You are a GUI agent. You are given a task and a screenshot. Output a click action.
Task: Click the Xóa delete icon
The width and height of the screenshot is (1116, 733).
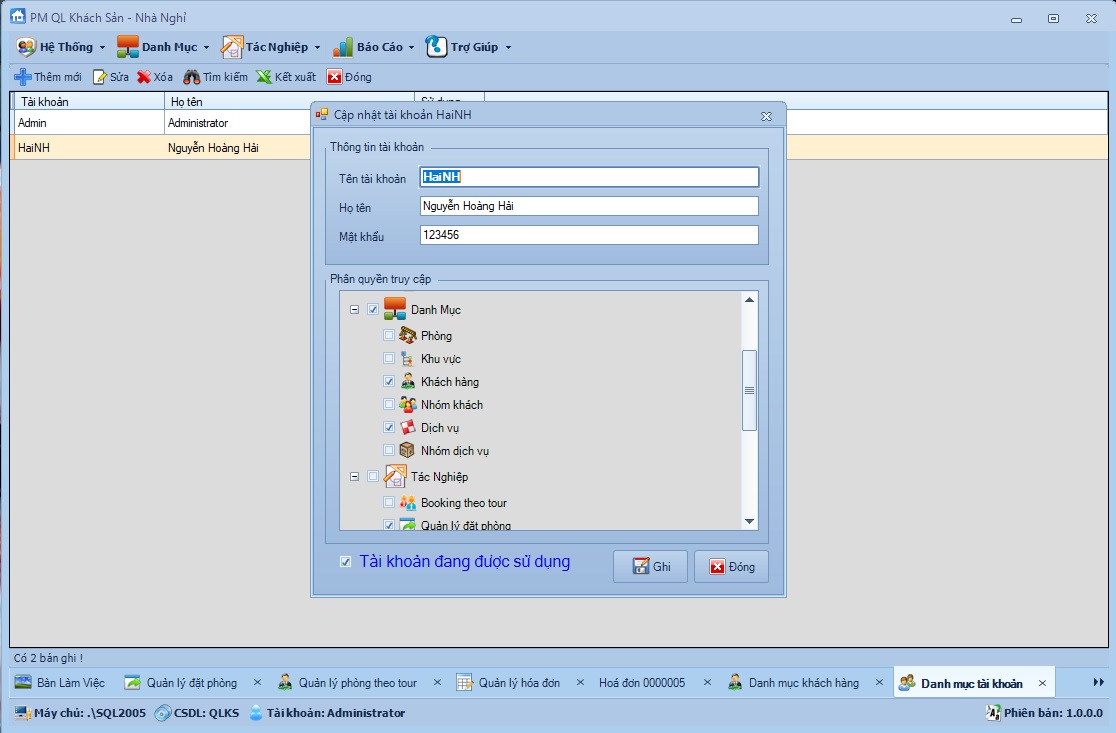144,77
